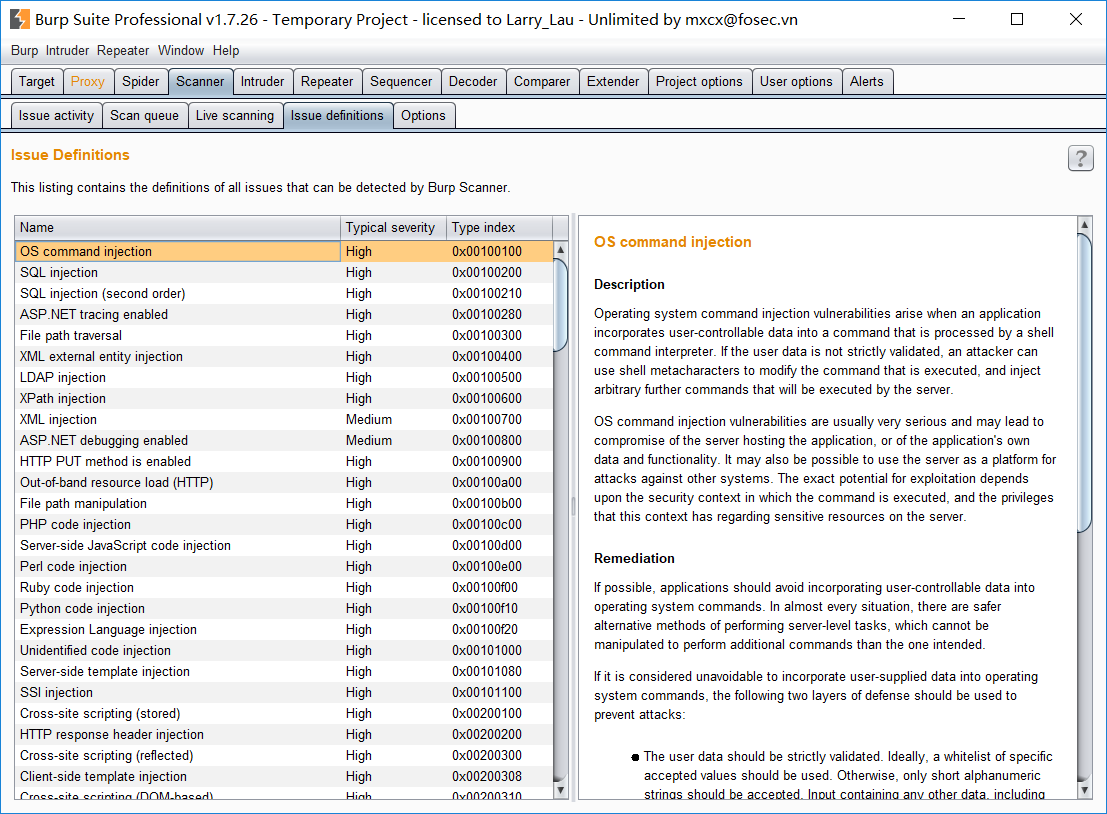The width and height of the screenshot is (1107, 814).
Task: Select PHP code injection row
Action: 284,525
